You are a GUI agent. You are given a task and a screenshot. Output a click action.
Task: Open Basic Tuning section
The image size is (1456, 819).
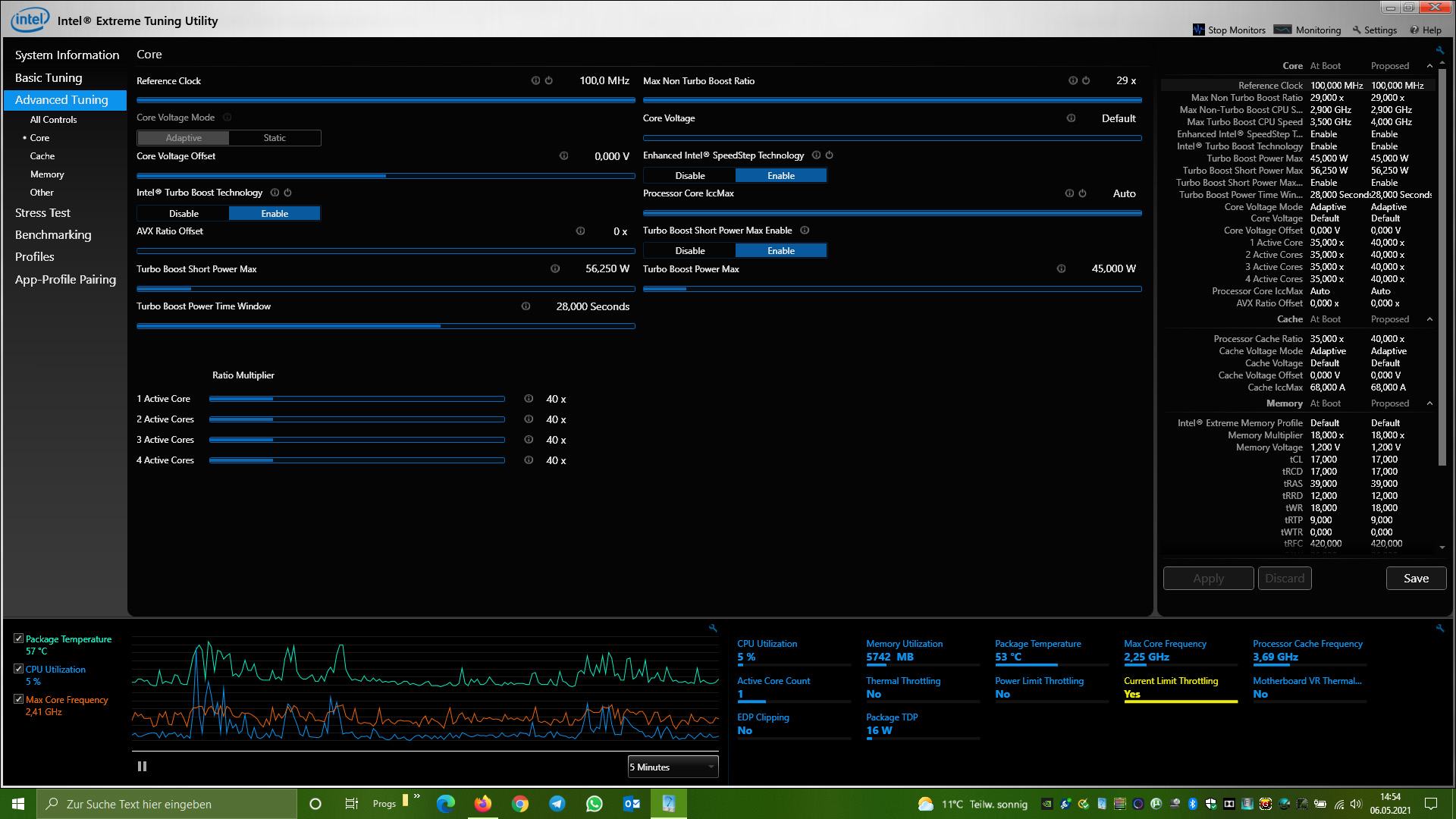49,77
